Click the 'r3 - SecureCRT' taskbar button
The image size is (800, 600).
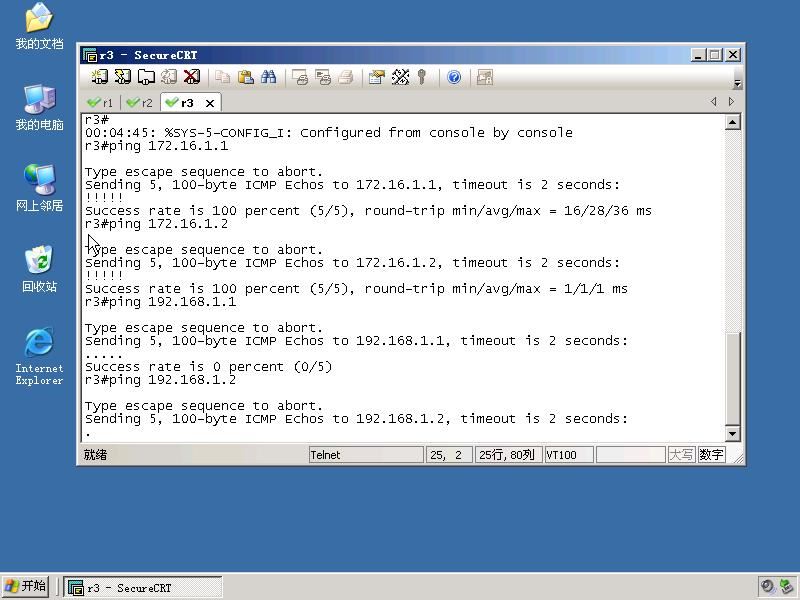143,587
